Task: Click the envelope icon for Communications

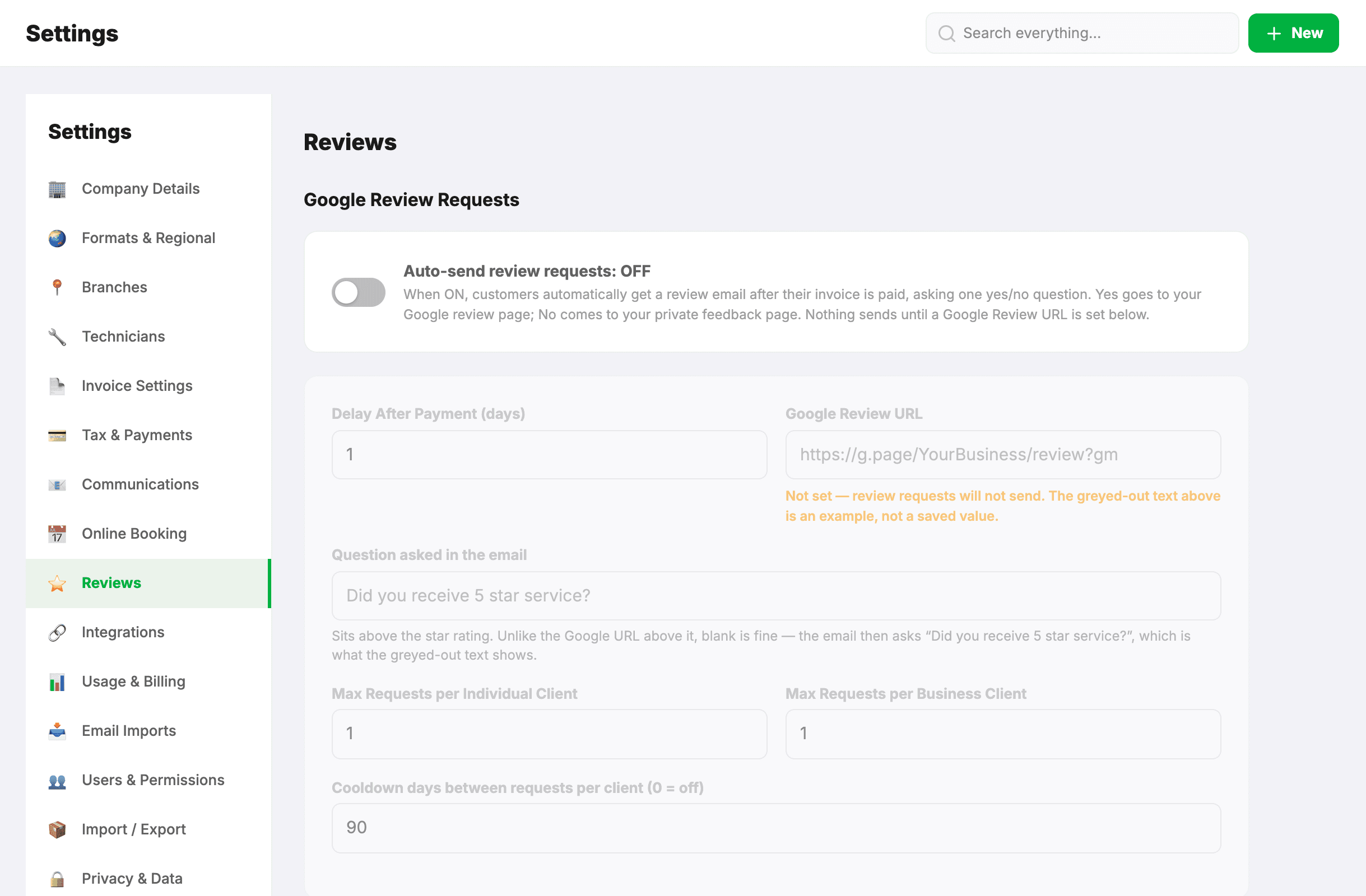Action: pos(57,486)
